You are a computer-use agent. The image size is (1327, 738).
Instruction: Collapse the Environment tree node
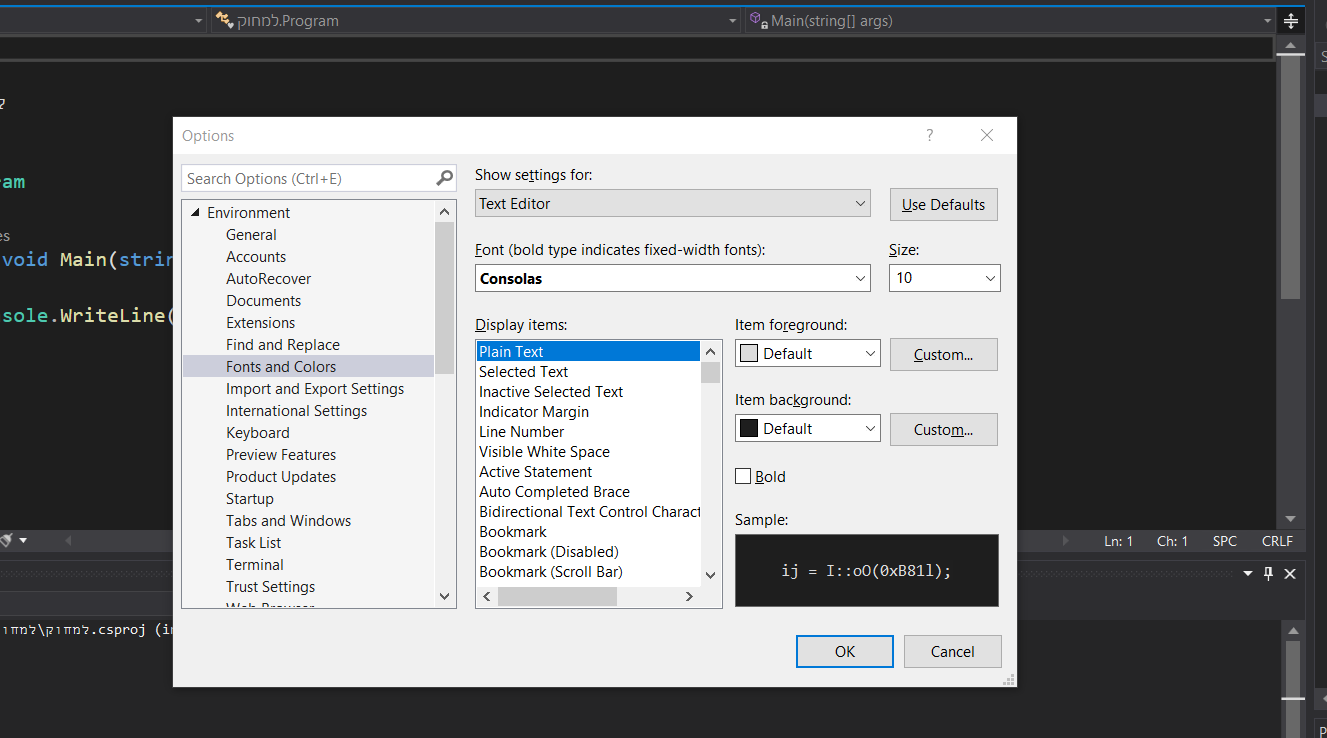tap(195, 212)
